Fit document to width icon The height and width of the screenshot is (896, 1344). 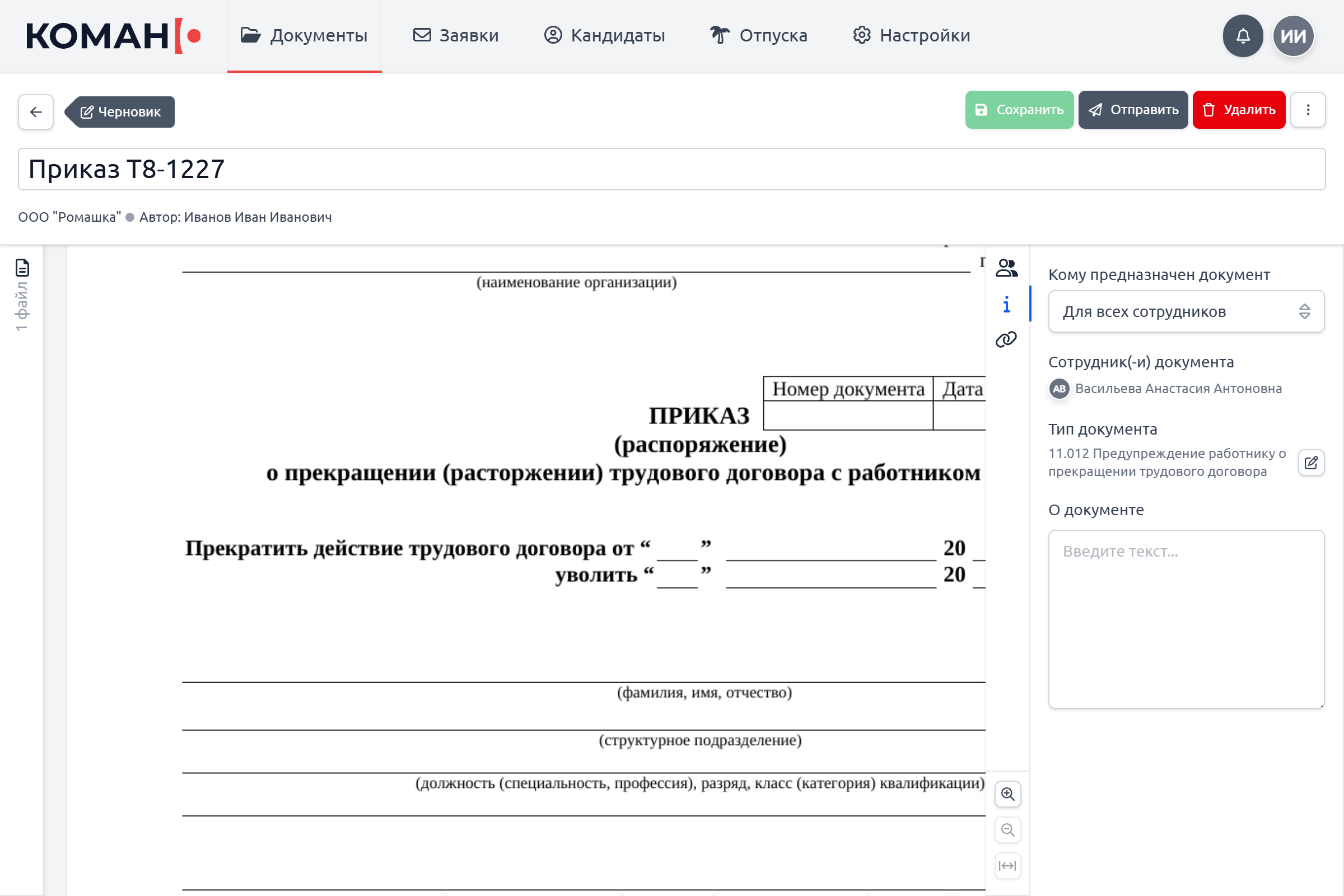(x=1008, y=866)
